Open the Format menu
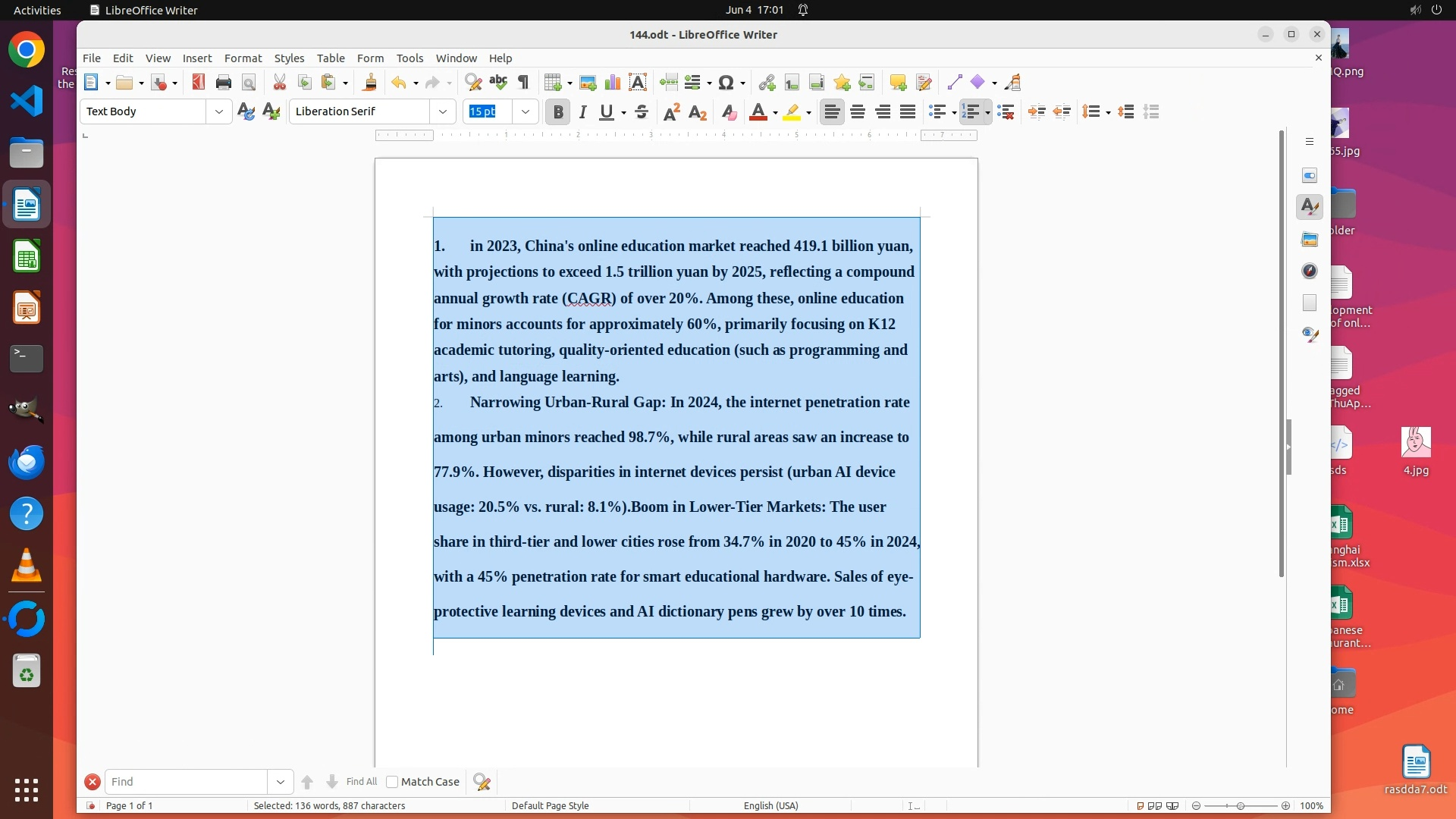1456x819 pixels. click(x=243, y=58)
